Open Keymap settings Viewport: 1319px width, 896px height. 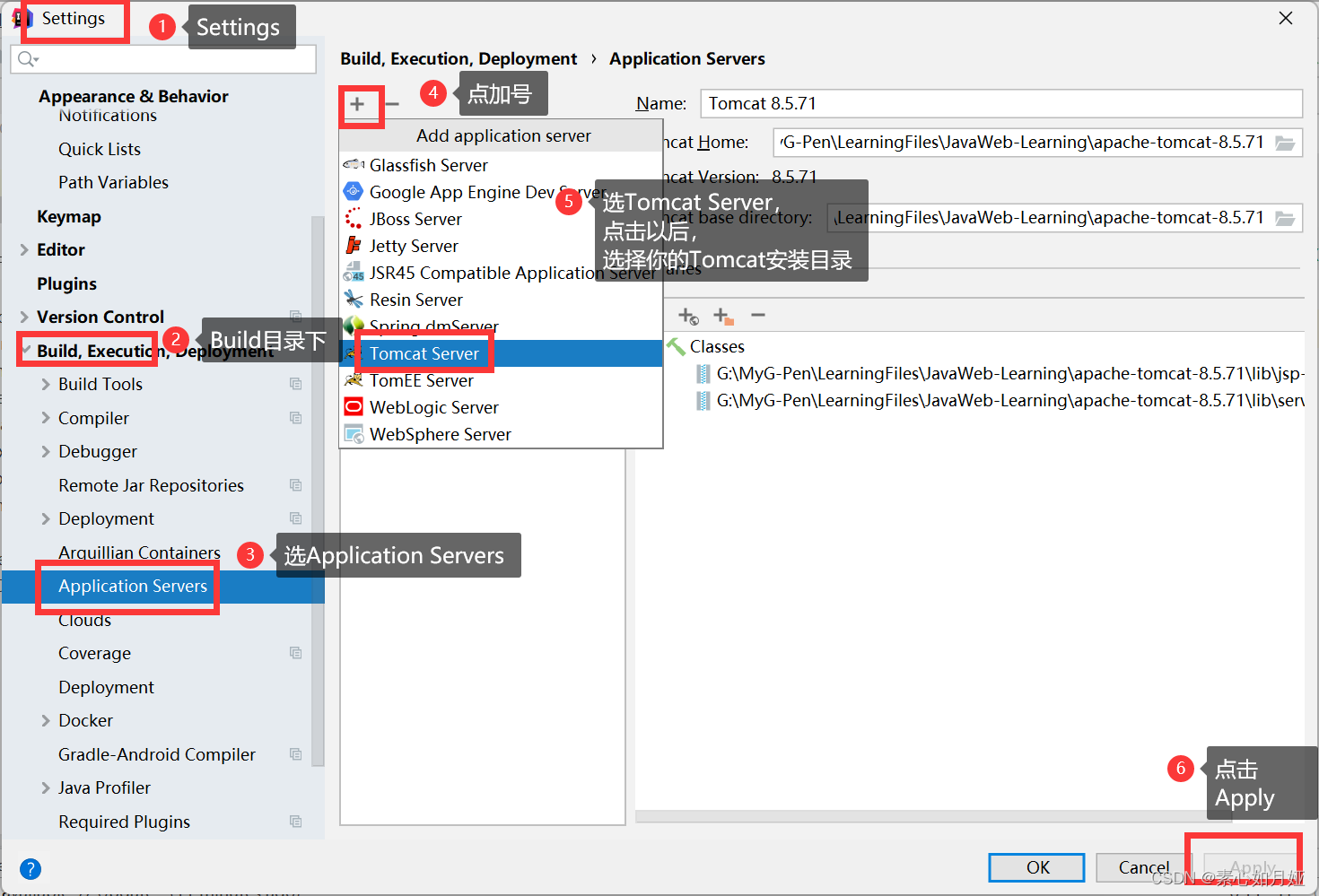point(69,217)
